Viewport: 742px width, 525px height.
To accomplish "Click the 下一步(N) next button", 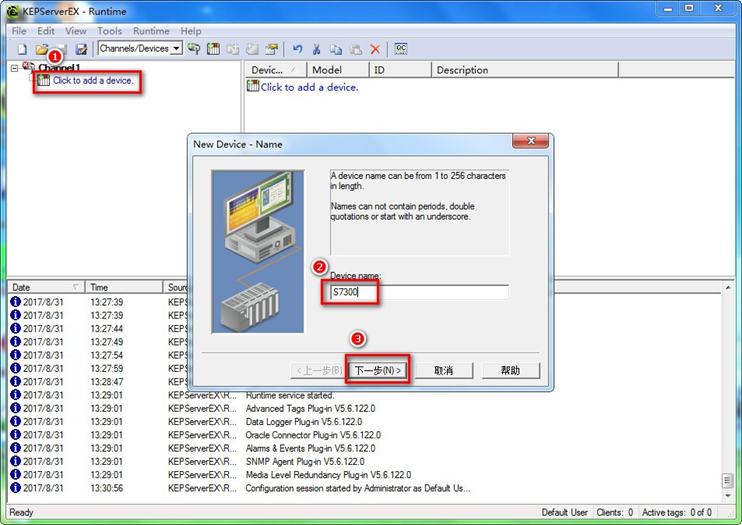I will coord(378,370).
